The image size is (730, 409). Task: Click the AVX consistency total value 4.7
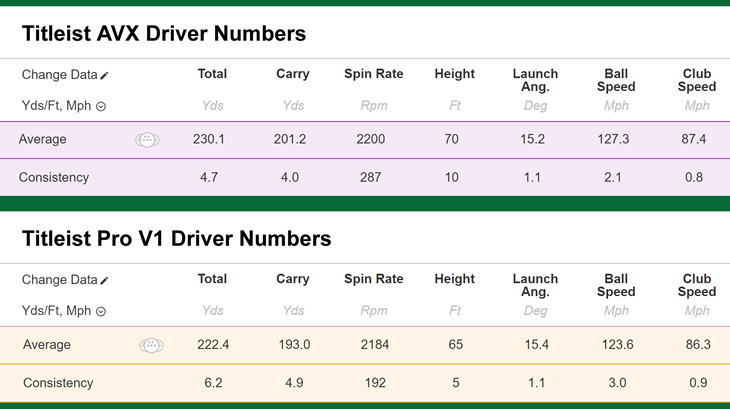pos(209,177)
